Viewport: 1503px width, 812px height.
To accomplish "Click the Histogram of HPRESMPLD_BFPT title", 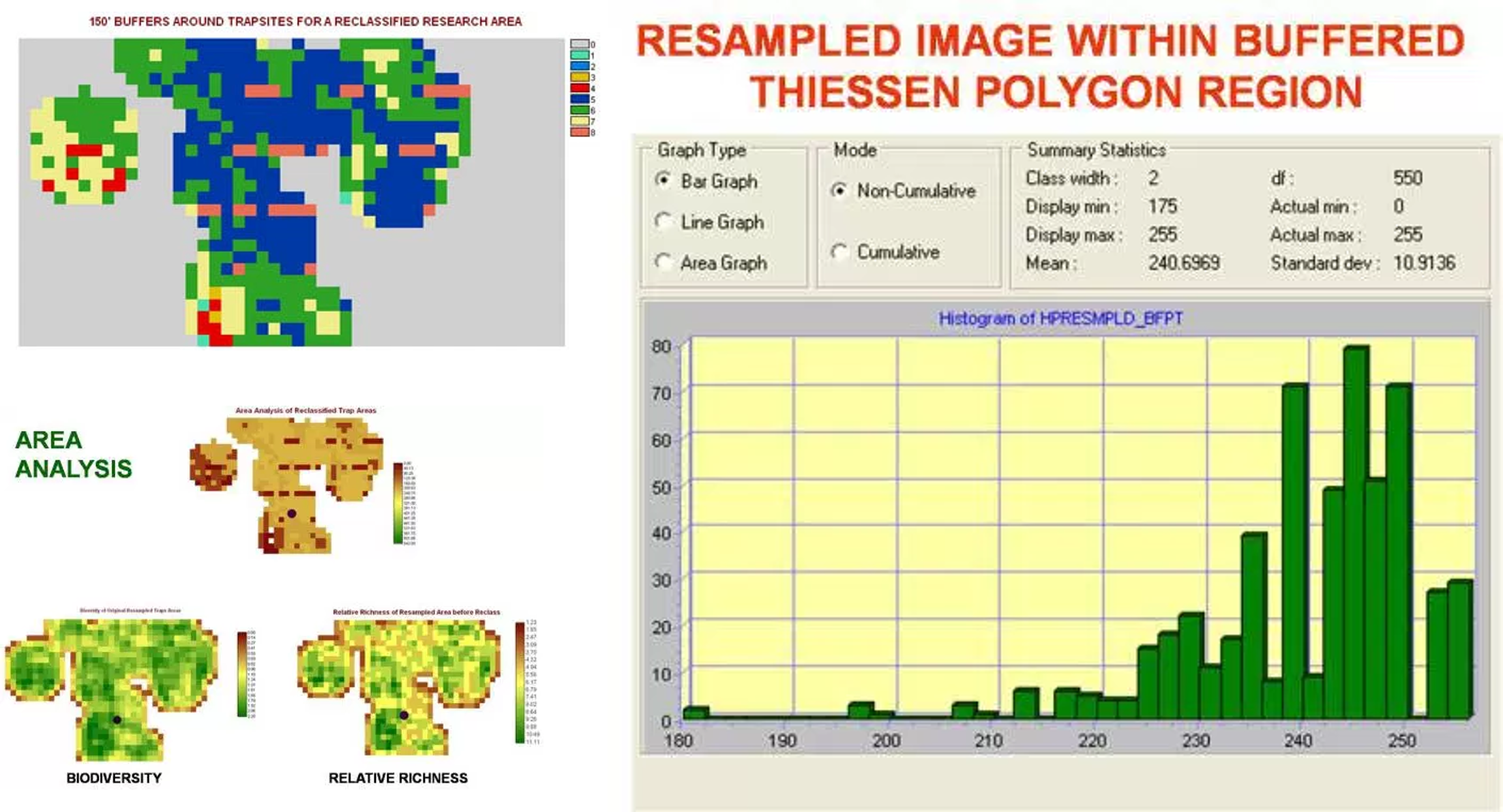I will coord(1060,318).
